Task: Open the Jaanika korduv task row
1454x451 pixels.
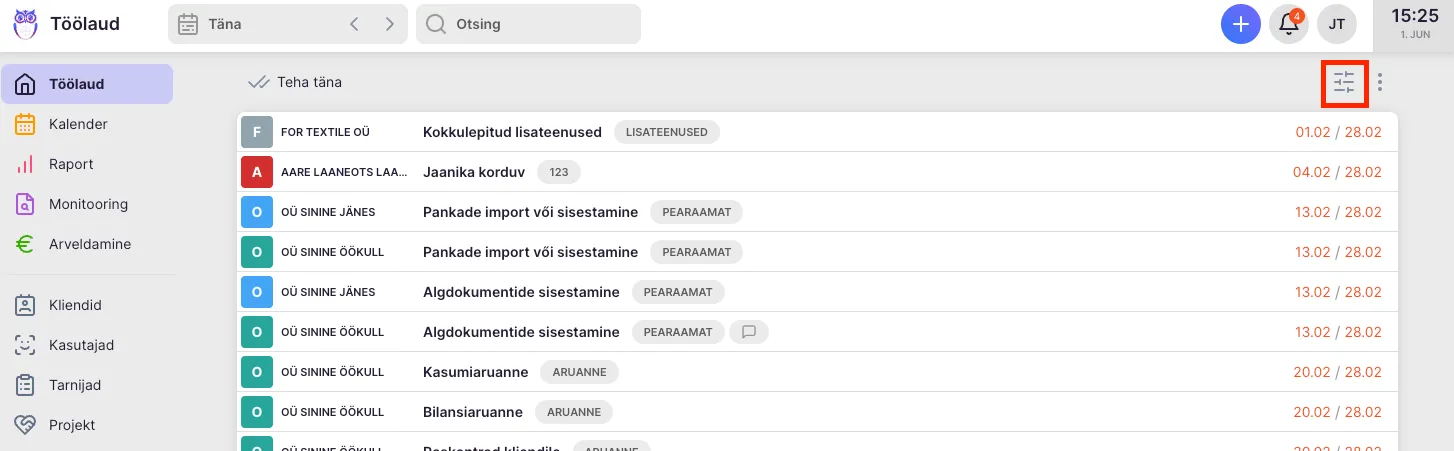Action: [x=474, y=172]
